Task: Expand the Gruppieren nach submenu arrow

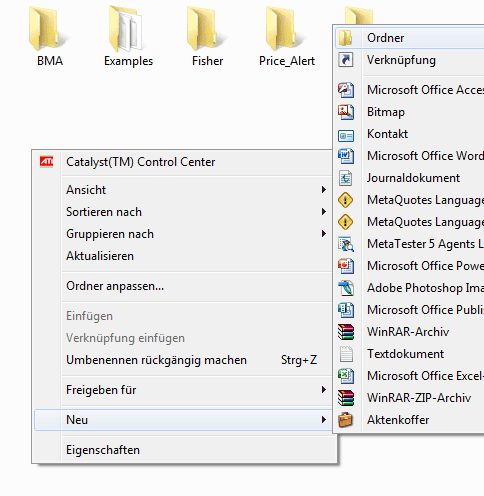Action: pos(323,234)
